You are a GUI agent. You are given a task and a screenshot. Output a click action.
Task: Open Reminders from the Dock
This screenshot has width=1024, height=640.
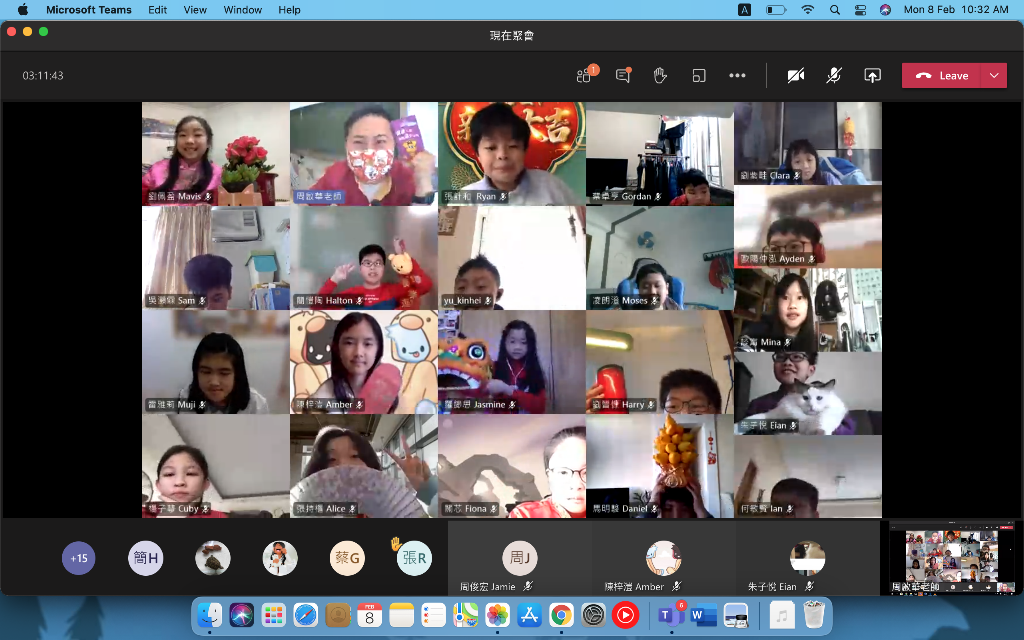pos(434,615)
